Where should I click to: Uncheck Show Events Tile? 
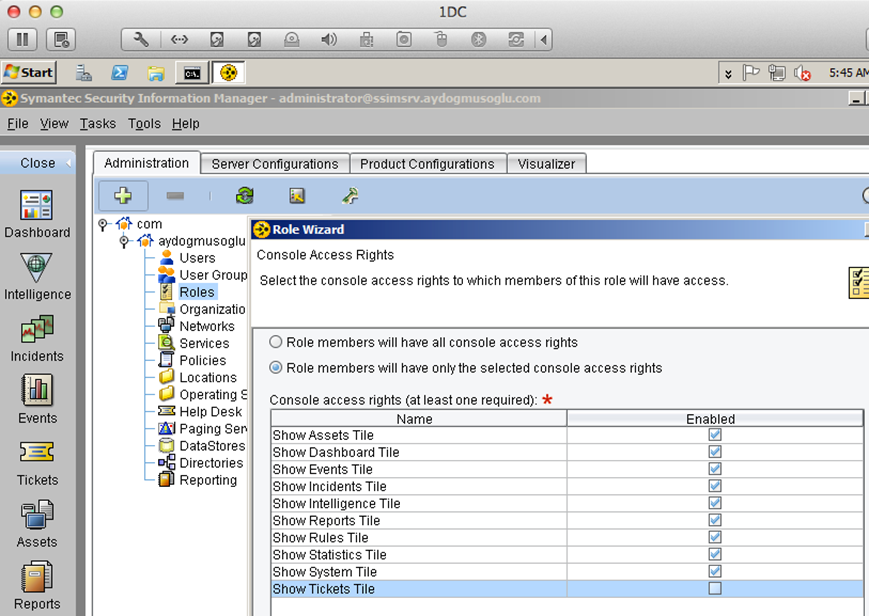[x=715, y=469]
